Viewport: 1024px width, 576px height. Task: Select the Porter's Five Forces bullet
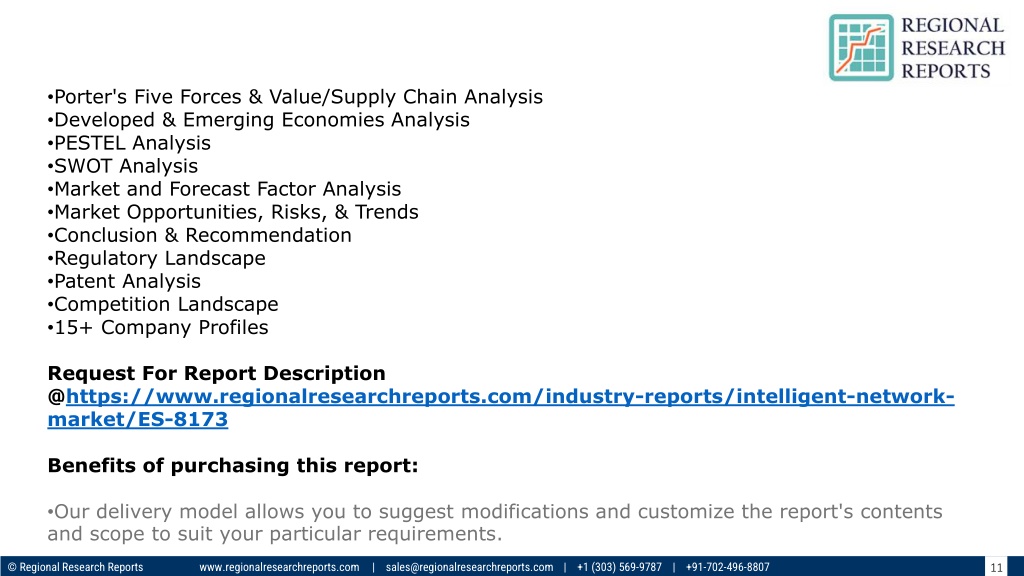coord(295,97)
